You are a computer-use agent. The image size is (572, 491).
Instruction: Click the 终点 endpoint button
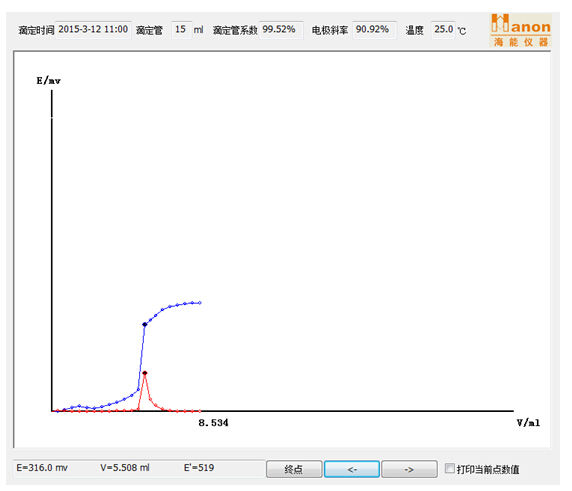[294, 469]
